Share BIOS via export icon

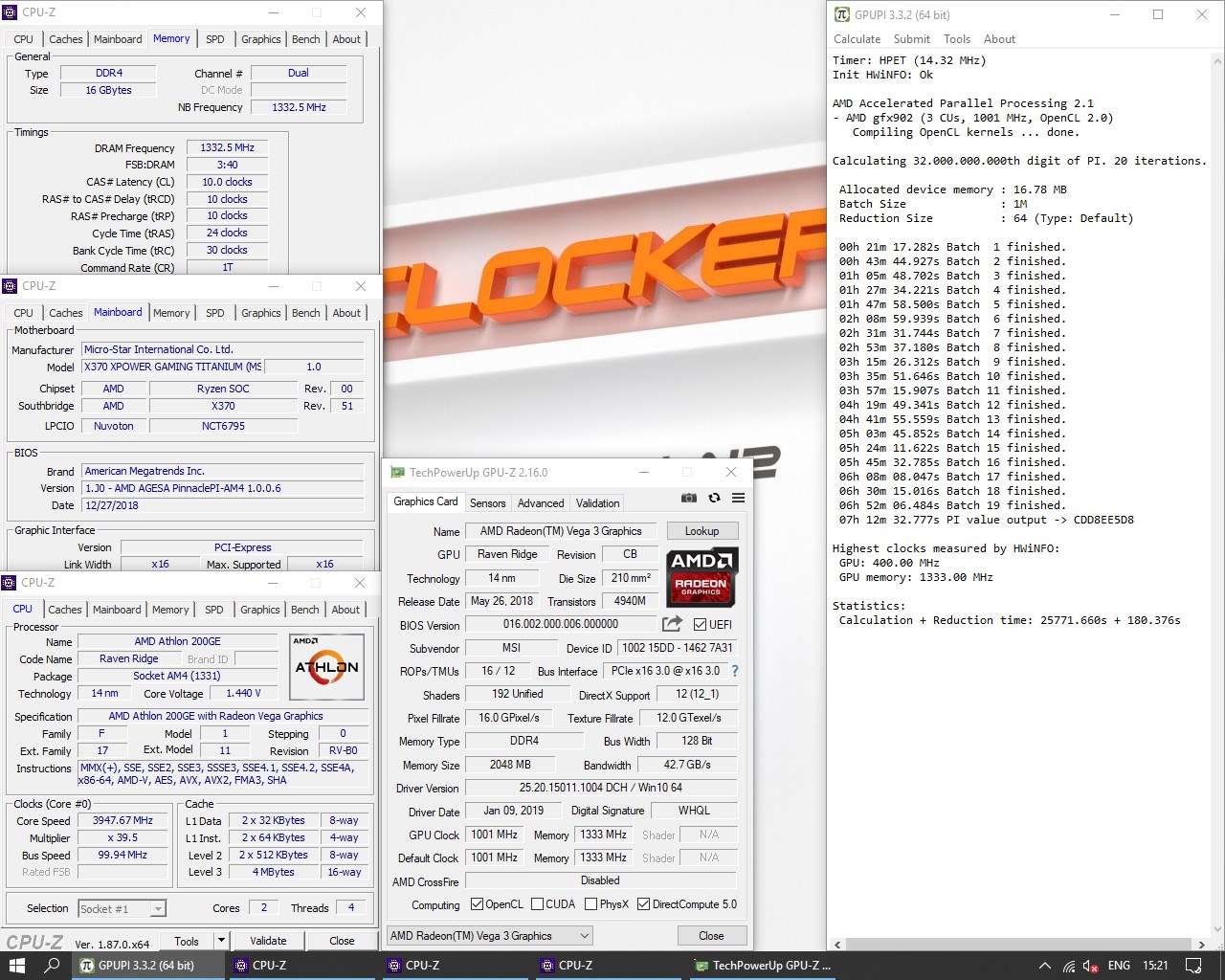coord(673,624)
